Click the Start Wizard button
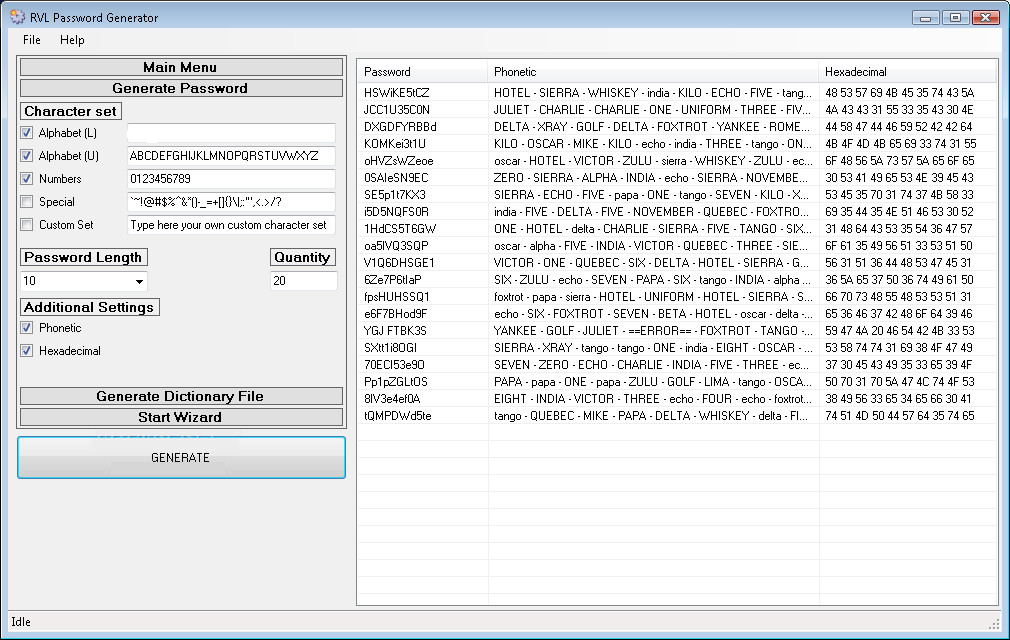Screen dimensions: 1010x640 181,417
